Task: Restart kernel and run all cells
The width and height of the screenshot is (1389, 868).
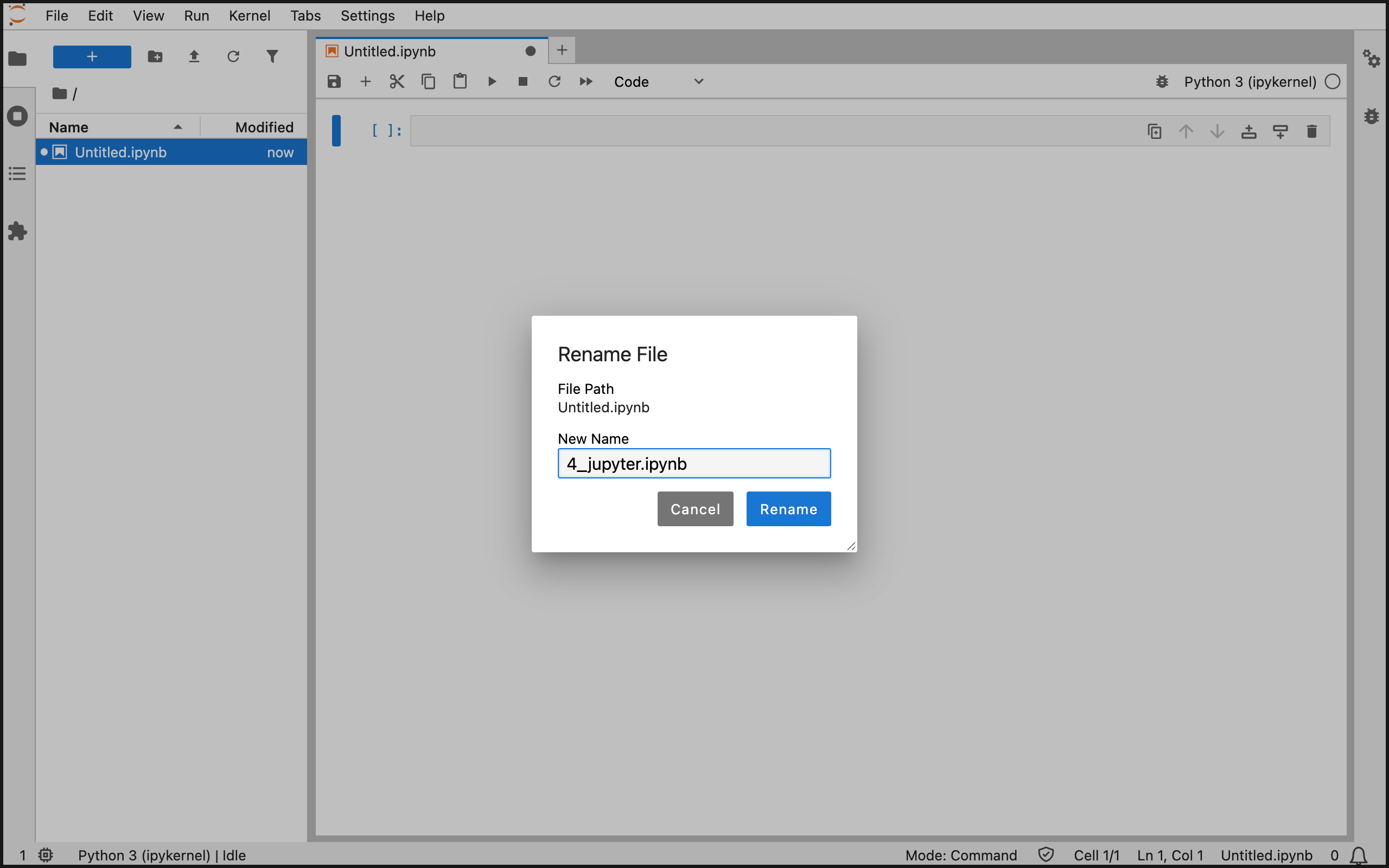Action: (x=585, y=81)
